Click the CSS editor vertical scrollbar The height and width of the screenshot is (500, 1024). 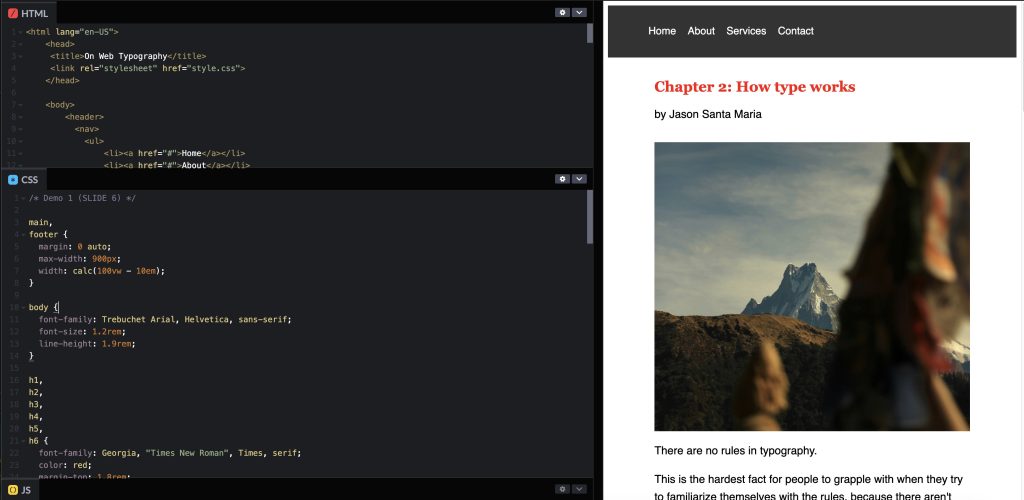590,217
